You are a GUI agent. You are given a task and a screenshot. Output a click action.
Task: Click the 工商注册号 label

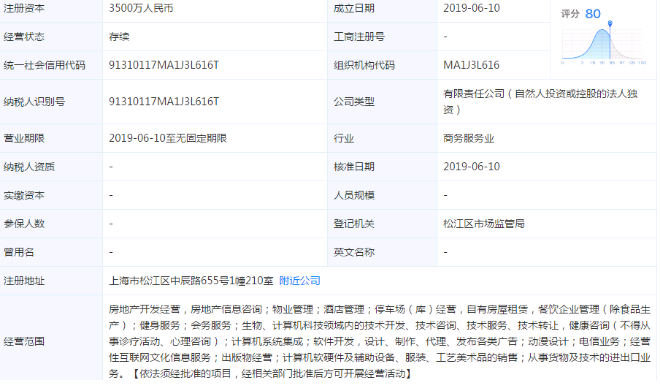359,37
